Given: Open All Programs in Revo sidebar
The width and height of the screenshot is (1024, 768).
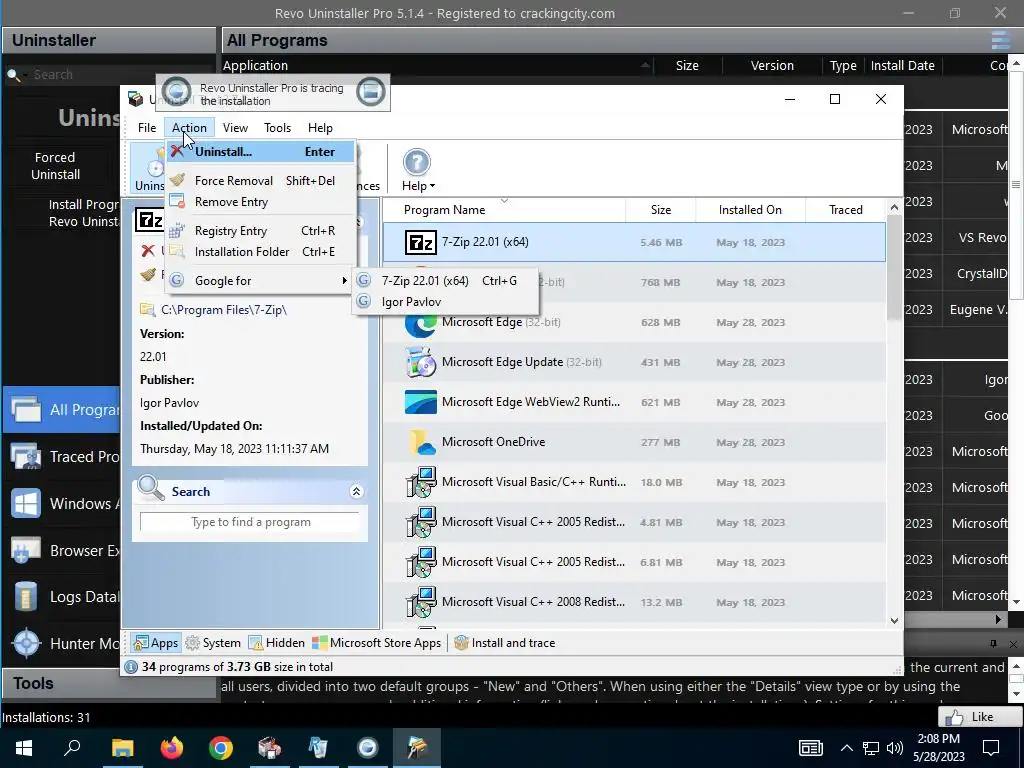Looking at the screenshot, I should (62, 410).
